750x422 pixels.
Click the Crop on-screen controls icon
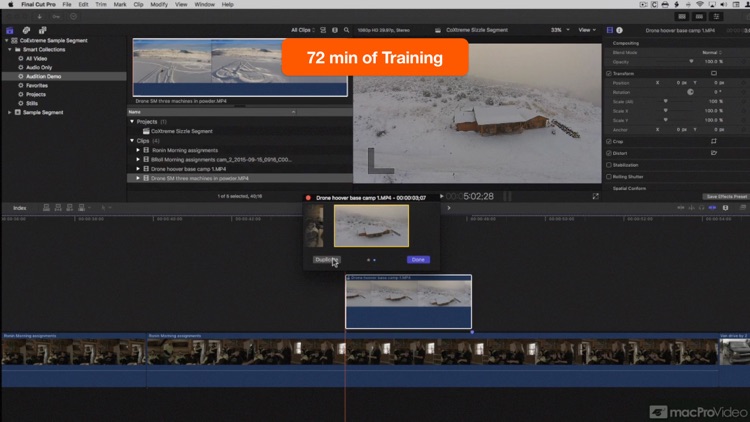pos(714,141)
